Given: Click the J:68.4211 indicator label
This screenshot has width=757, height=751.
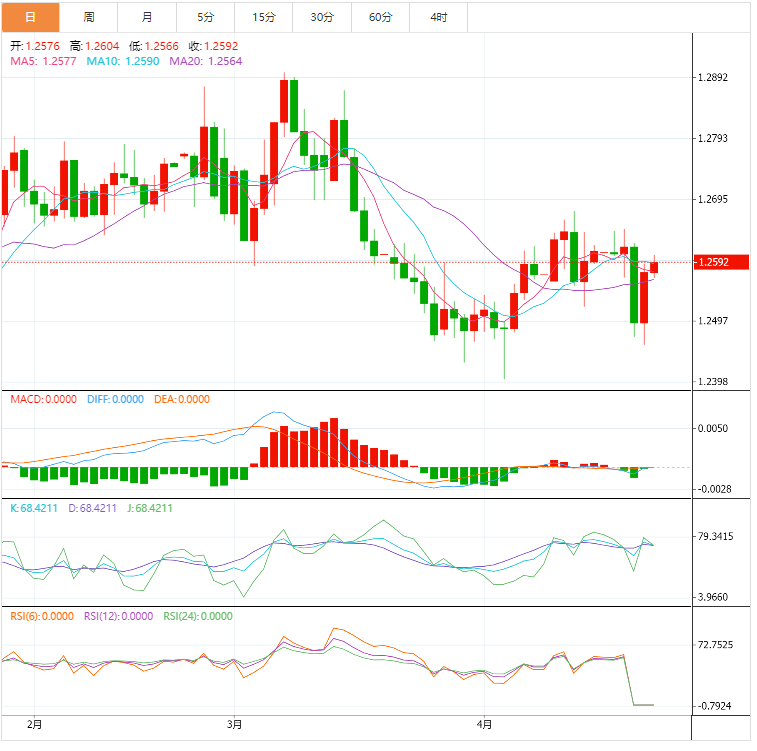Looking at the screenshot, I should (150, 508).
